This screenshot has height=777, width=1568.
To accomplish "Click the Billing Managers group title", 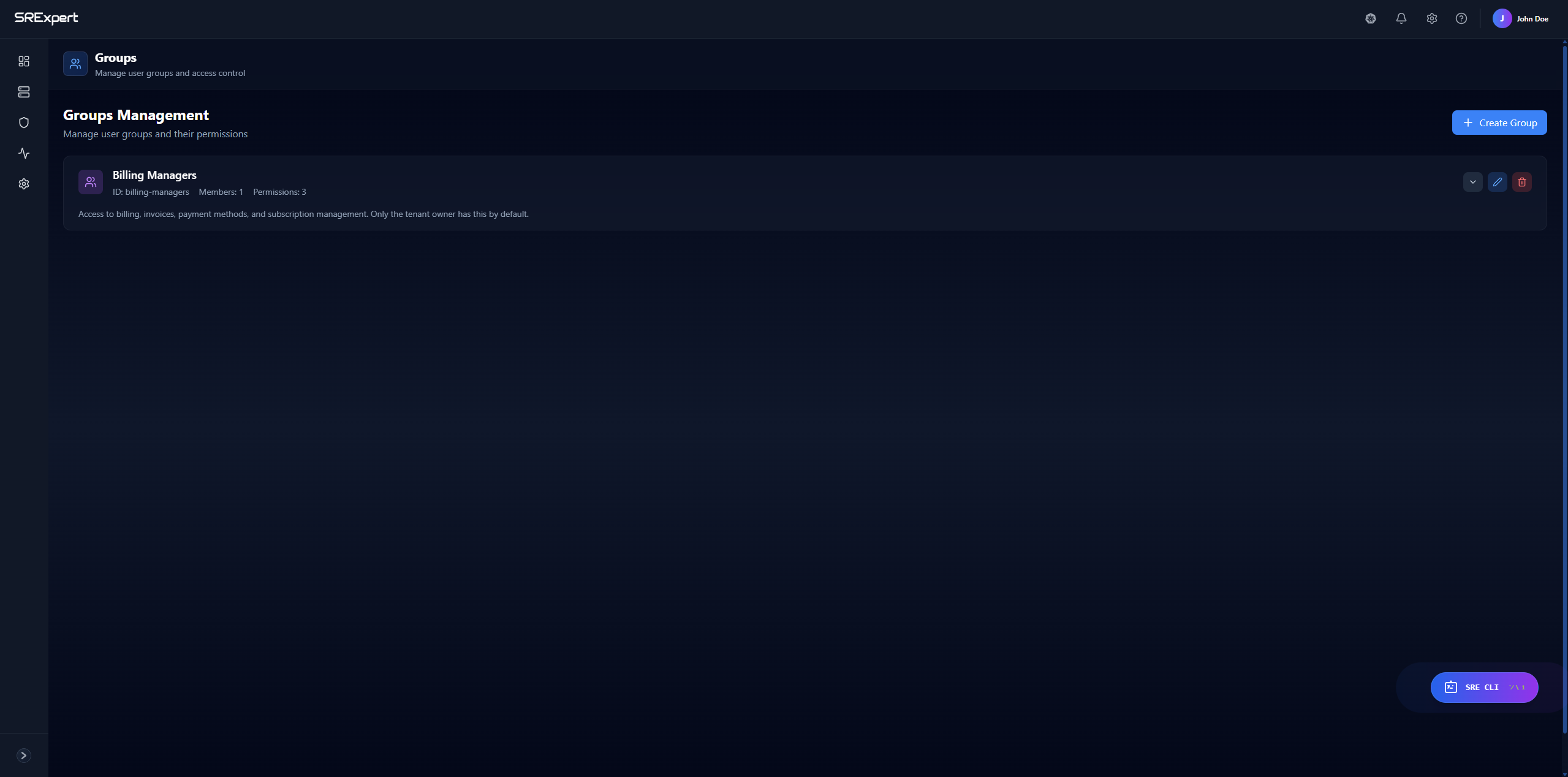I will tap(154, 175).
